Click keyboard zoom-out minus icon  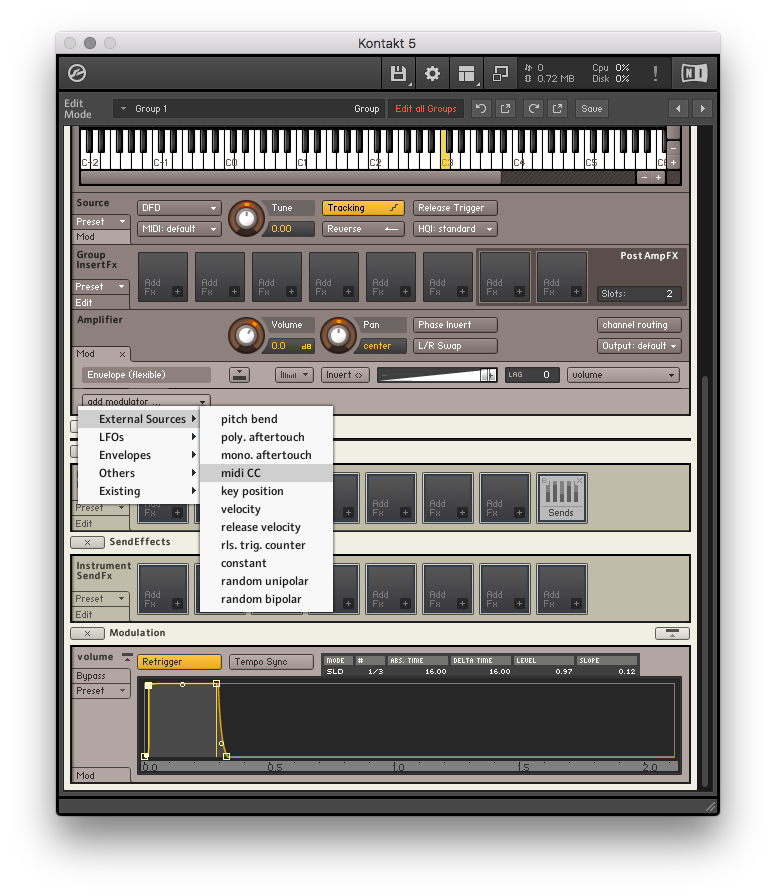tap(645, 178)
